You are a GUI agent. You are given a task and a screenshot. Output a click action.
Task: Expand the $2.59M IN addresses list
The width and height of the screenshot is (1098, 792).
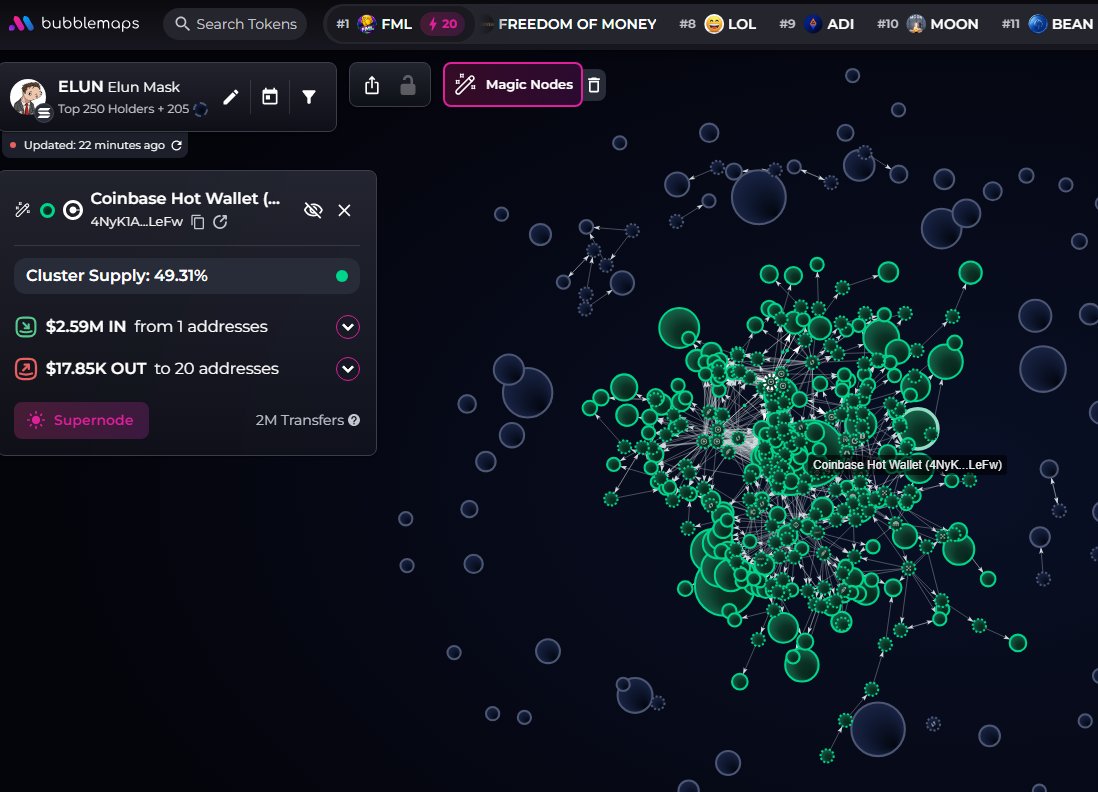click(348, 327)
